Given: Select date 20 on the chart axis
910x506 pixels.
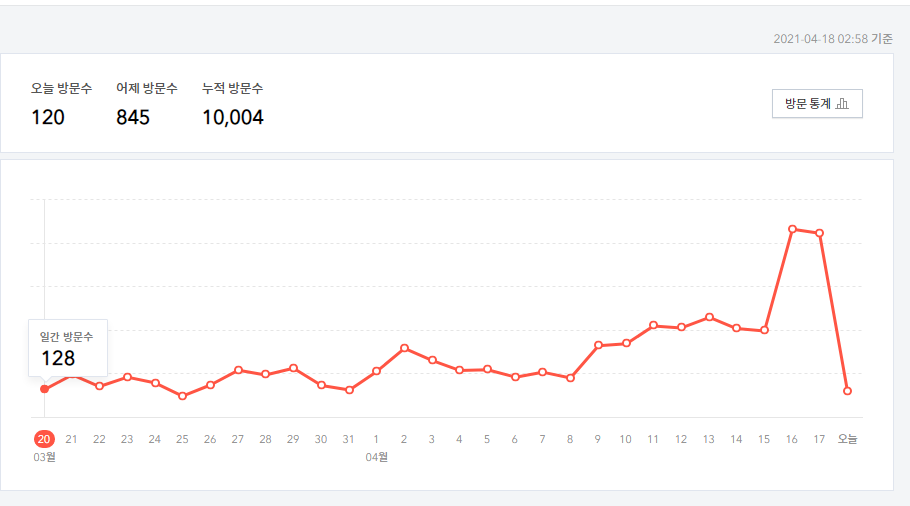Looking at the screenshot, I should (44, 439).
